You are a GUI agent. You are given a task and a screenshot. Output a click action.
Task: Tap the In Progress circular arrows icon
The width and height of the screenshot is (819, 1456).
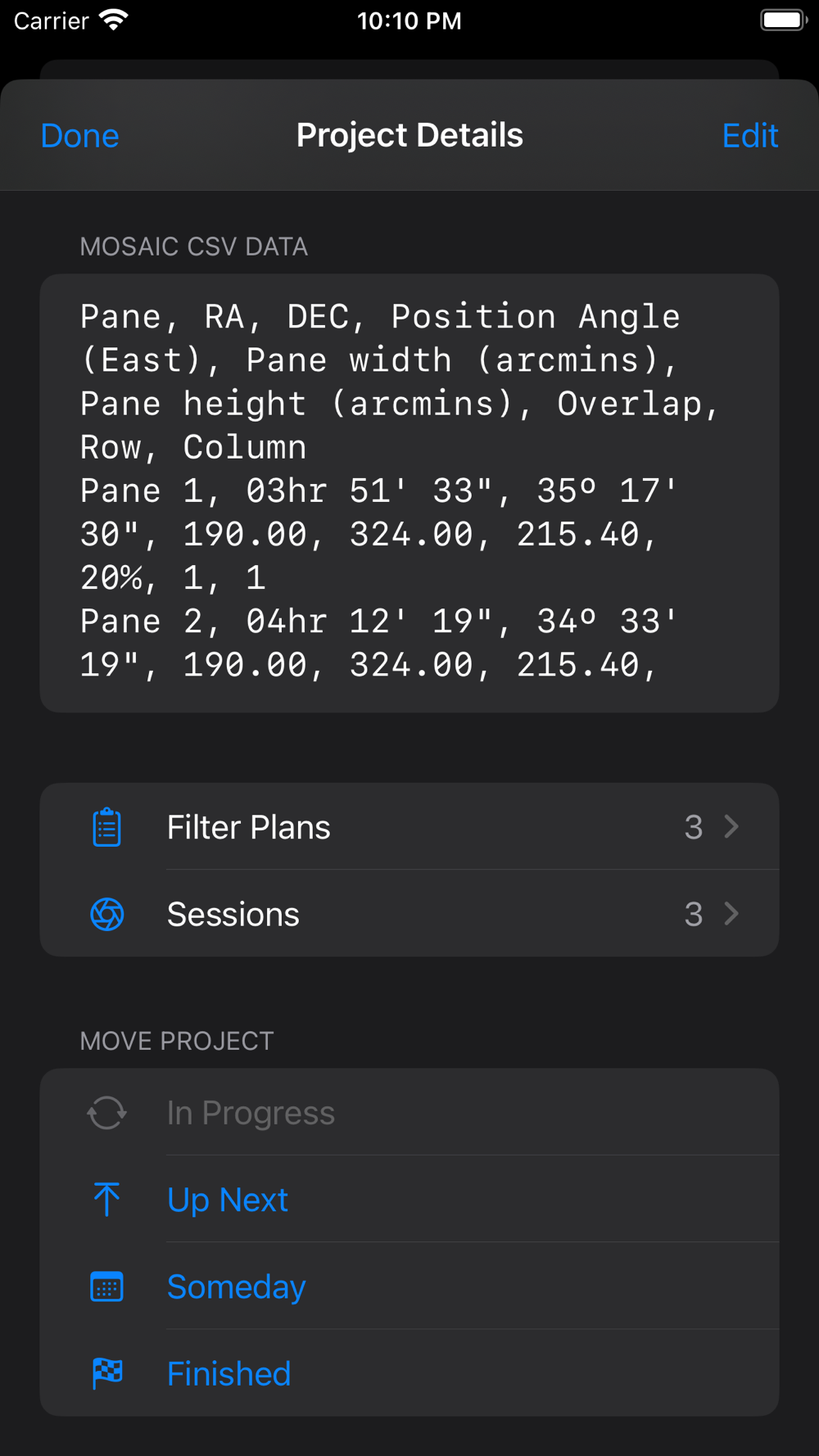pos(106,1113)
